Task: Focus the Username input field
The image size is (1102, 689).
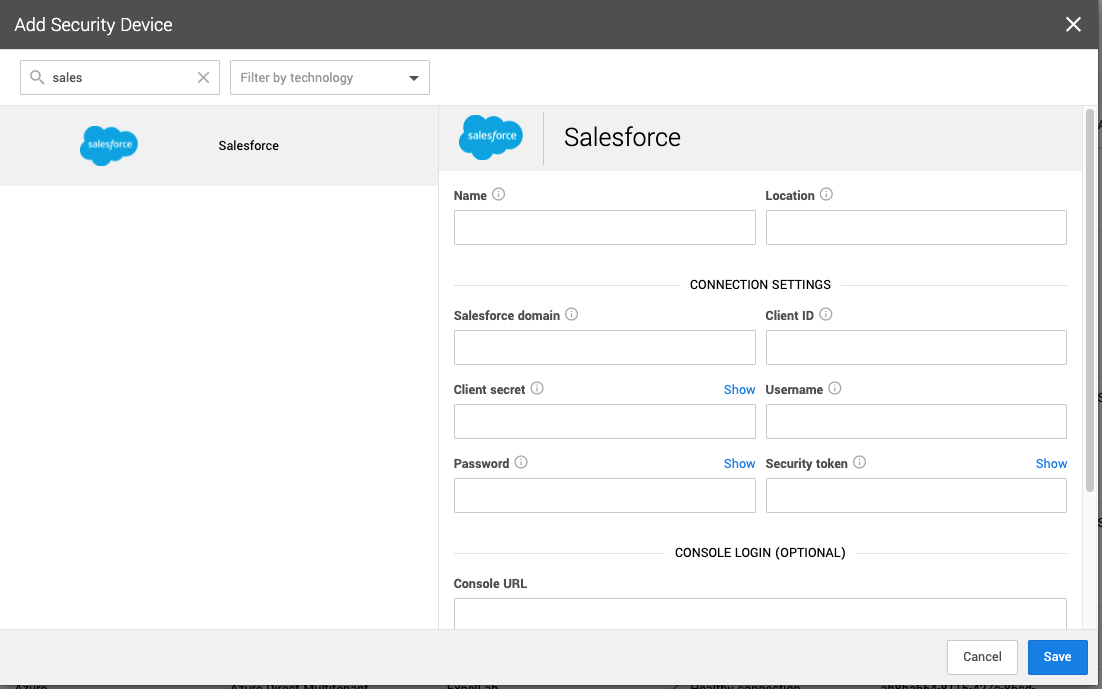Action: point(916,421)
